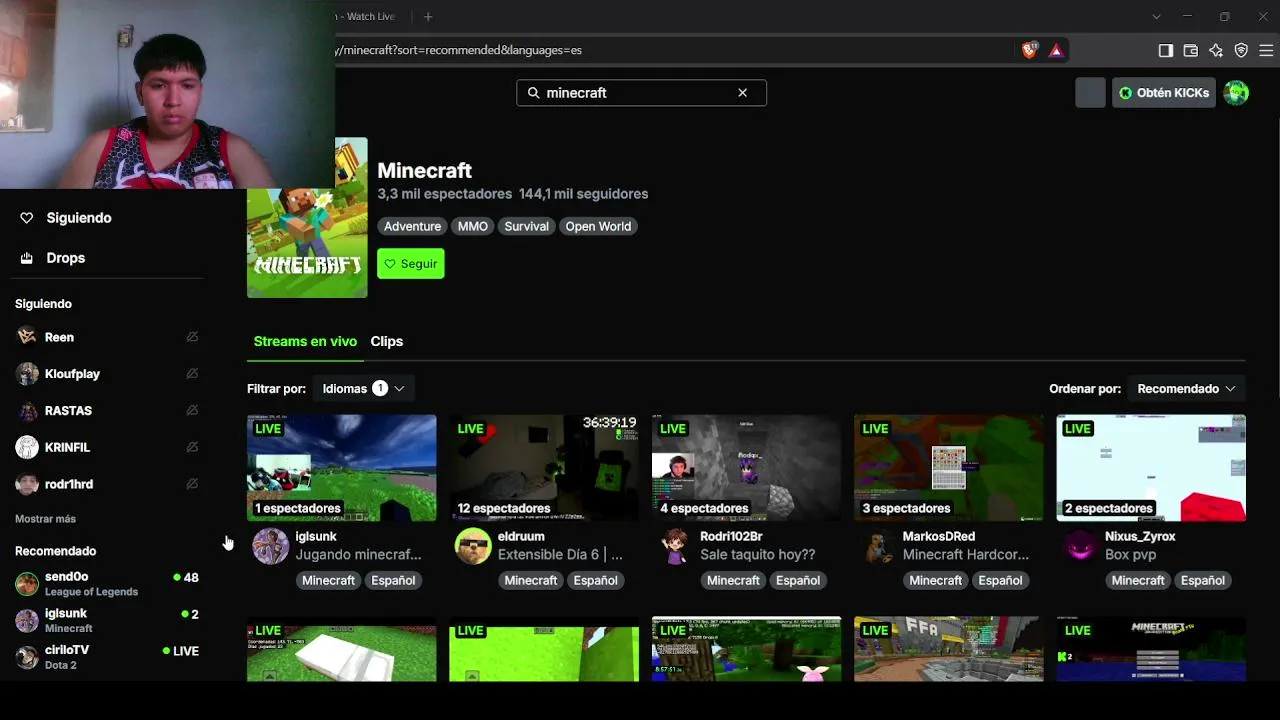Open Rodri102Br's live stream thumbnail
The height and width of the screenshot is (720, 1280).
[x=746, y=468]
